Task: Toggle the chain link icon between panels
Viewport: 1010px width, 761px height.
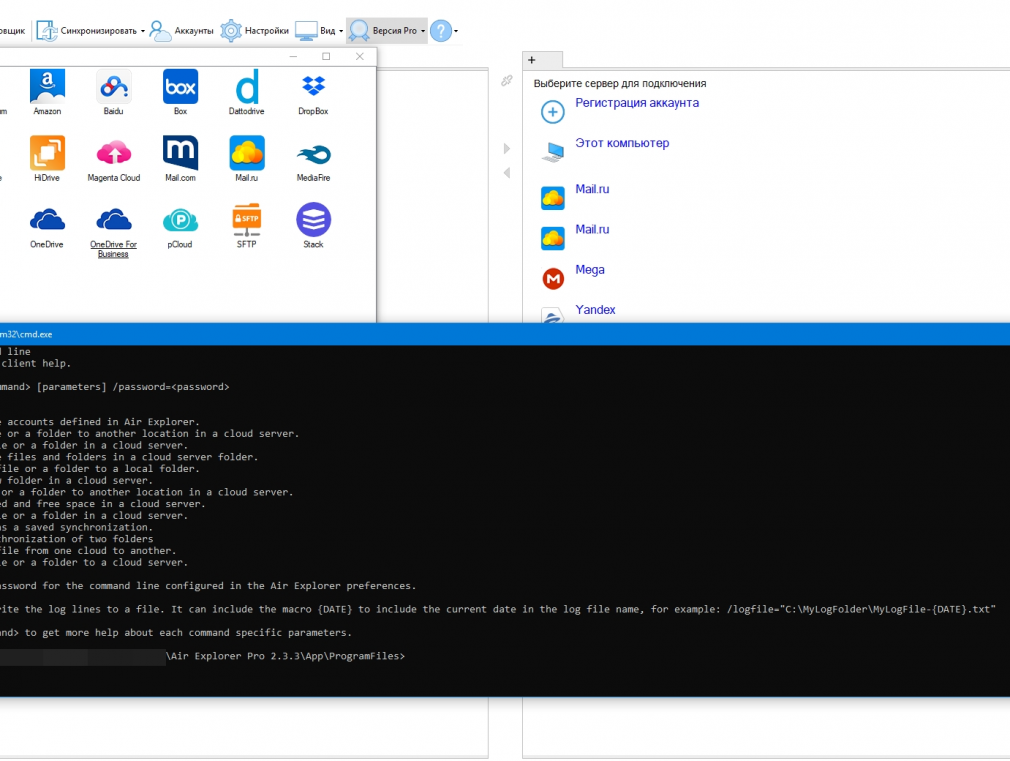Action: coord(507,81)
